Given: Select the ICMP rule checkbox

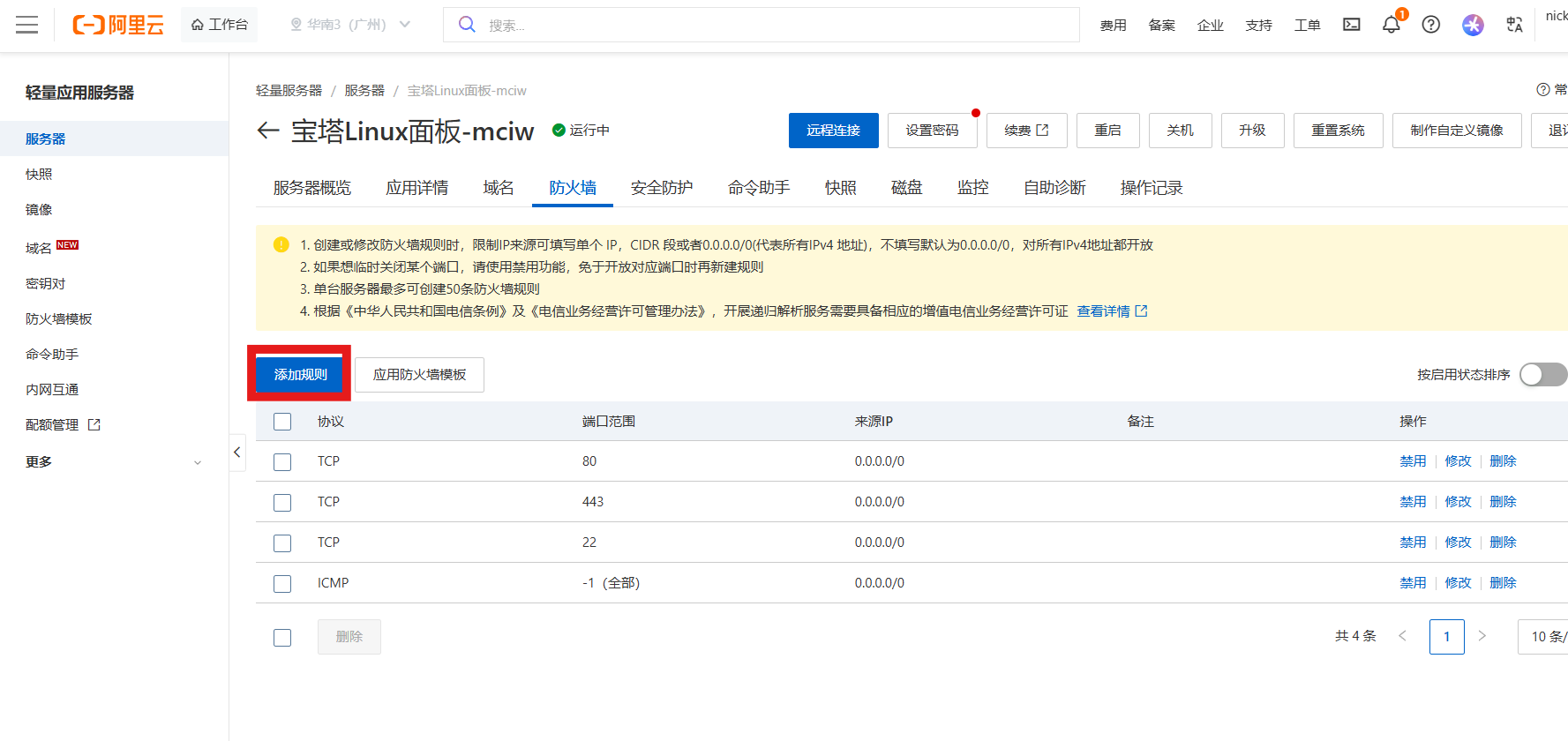Looking at the screenshot, I should pyautogui.click(x=282, y=583).
